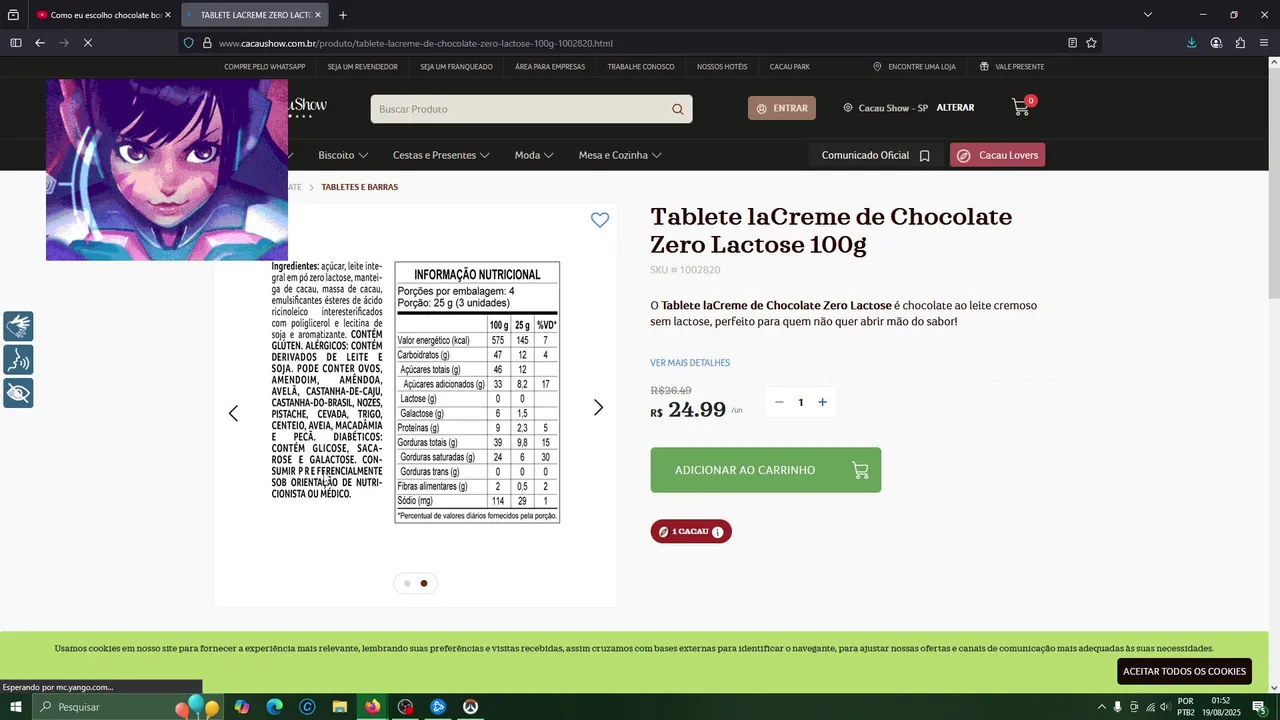
Task: Show previous product image with left arrow
Action: 233,413
